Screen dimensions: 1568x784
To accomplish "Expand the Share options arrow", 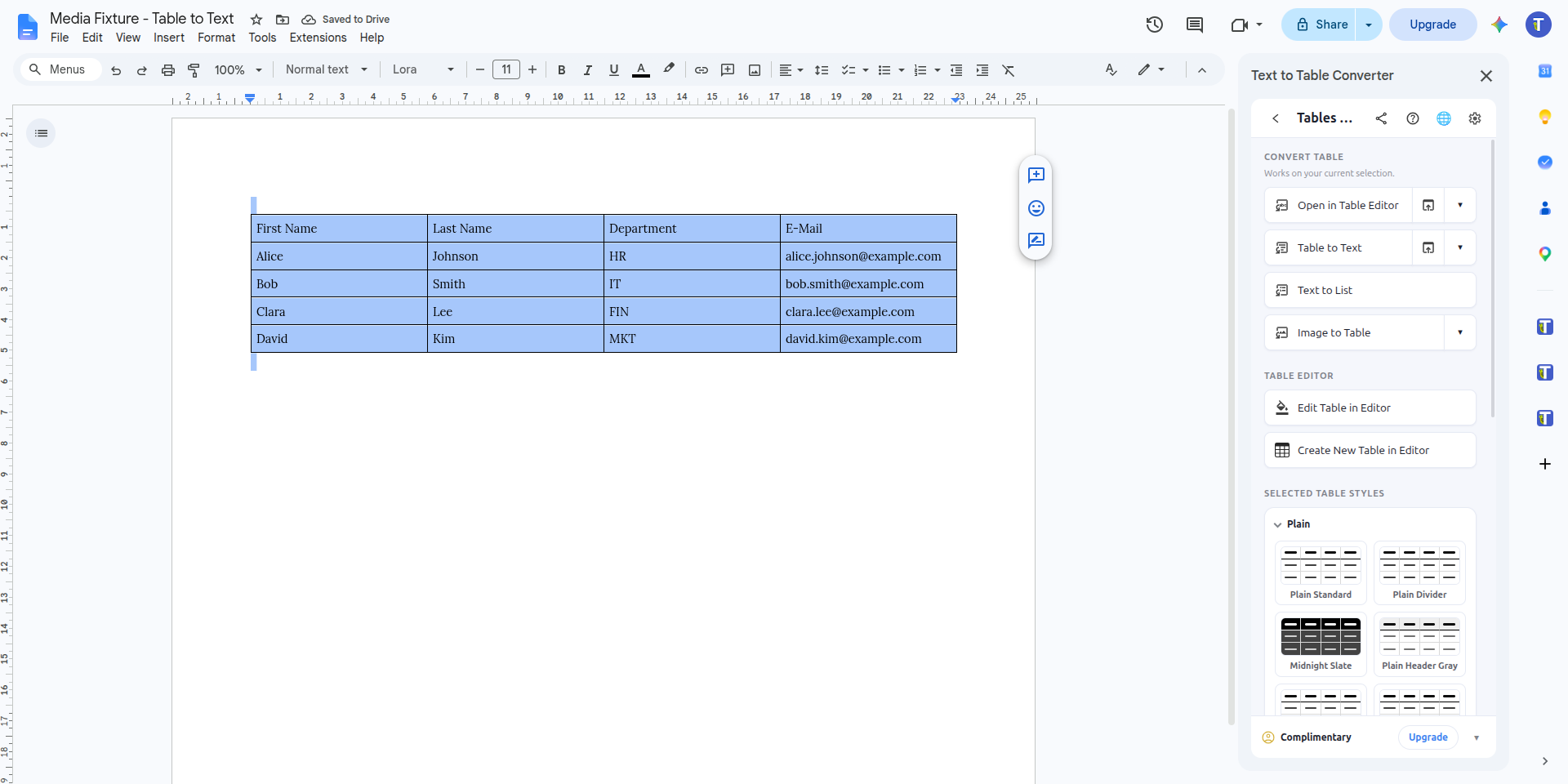I will pos(1369,24).
